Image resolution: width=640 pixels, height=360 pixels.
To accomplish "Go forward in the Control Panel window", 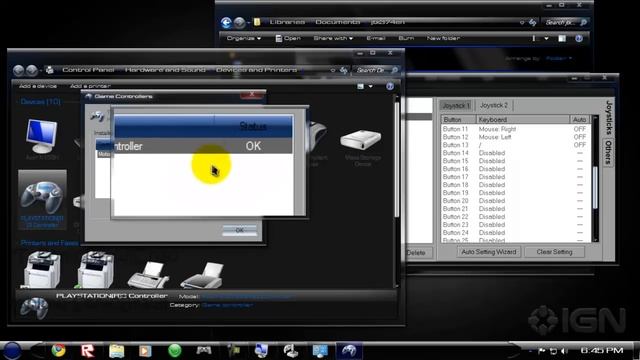I will click(x=32, y=70).
